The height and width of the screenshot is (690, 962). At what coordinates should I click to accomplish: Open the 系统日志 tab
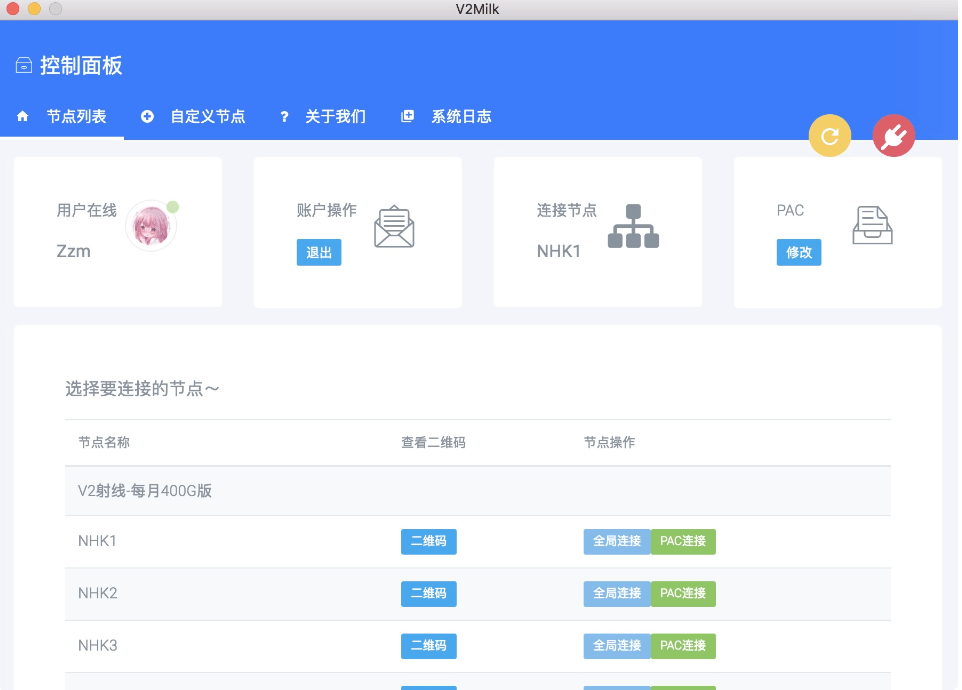[461, 117]
